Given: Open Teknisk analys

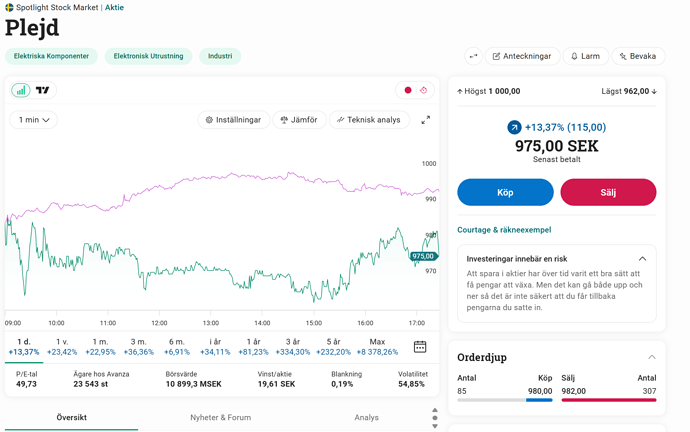Looking at the screenshot, I should click(x=369, y=120).
